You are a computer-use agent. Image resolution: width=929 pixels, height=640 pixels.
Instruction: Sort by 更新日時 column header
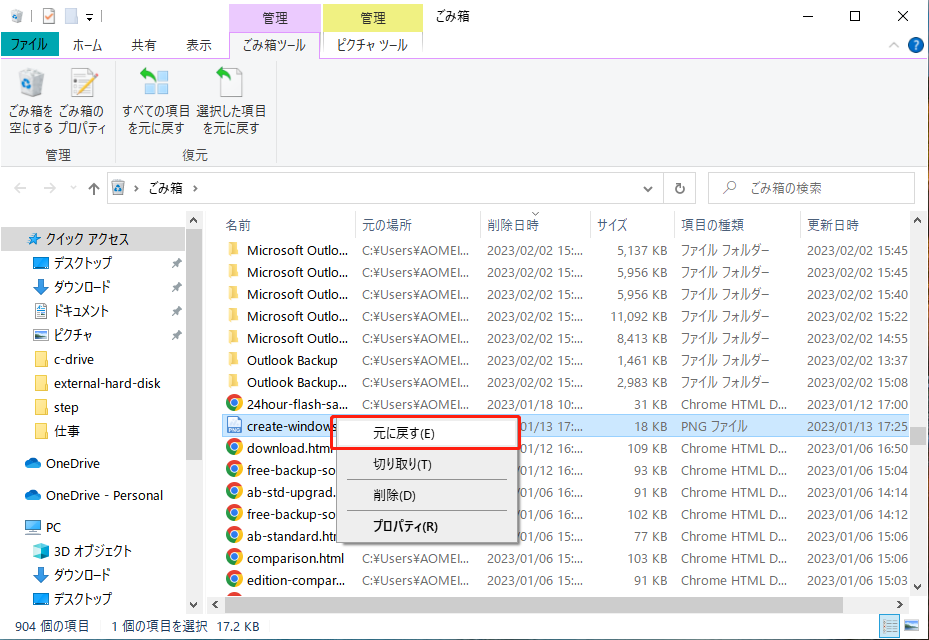[x=853, y=225]
